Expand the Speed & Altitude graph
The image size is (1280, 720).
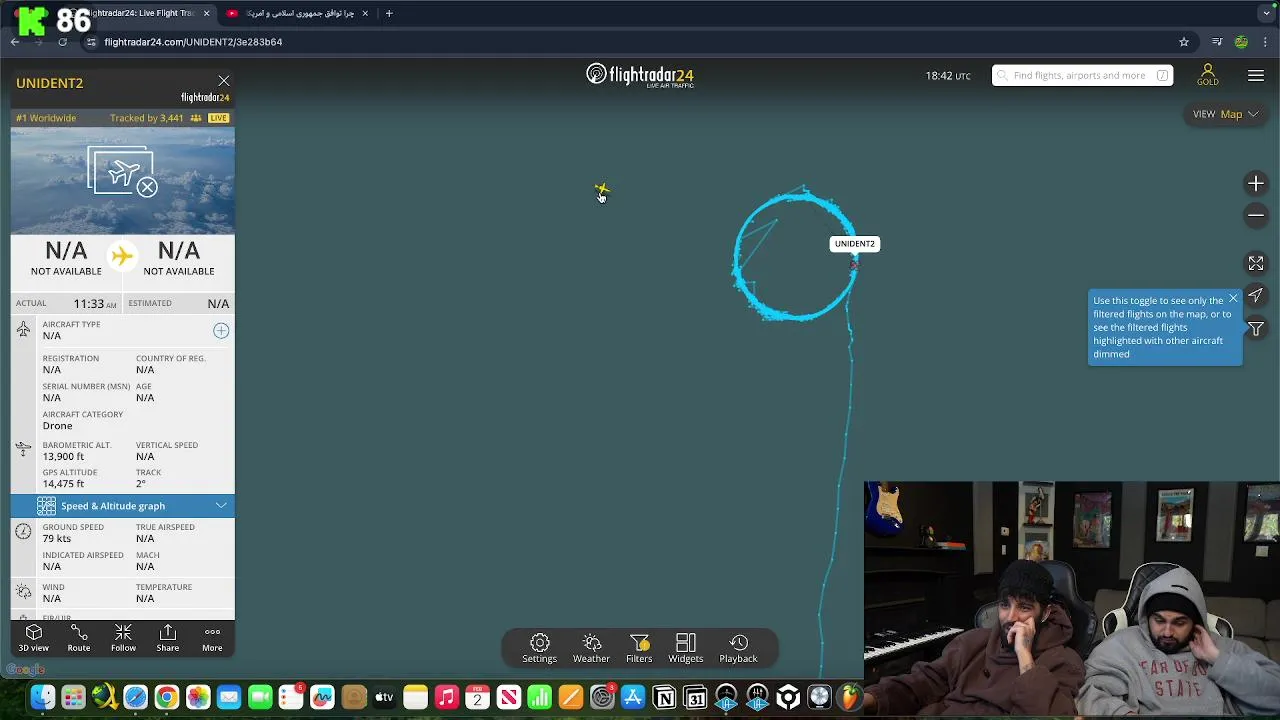pos(123,506)
